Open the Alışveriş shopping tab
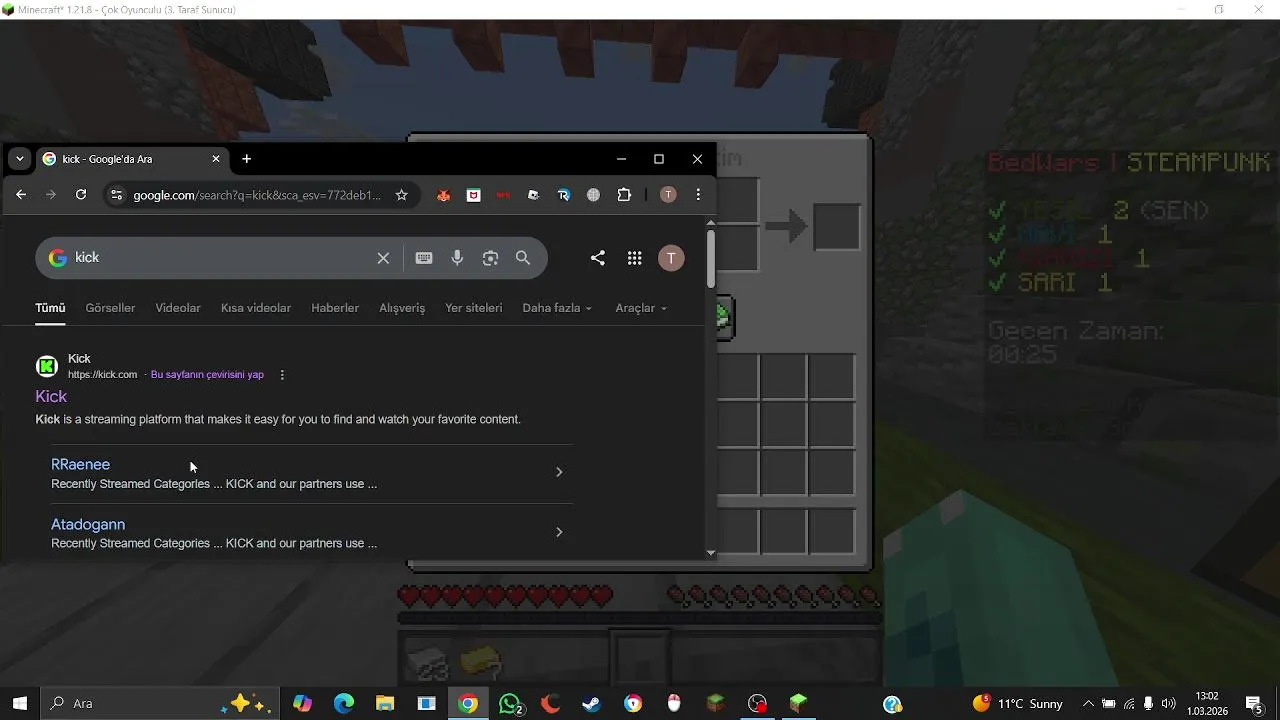This screenshot has height=720, width=1280. point(402,308)
